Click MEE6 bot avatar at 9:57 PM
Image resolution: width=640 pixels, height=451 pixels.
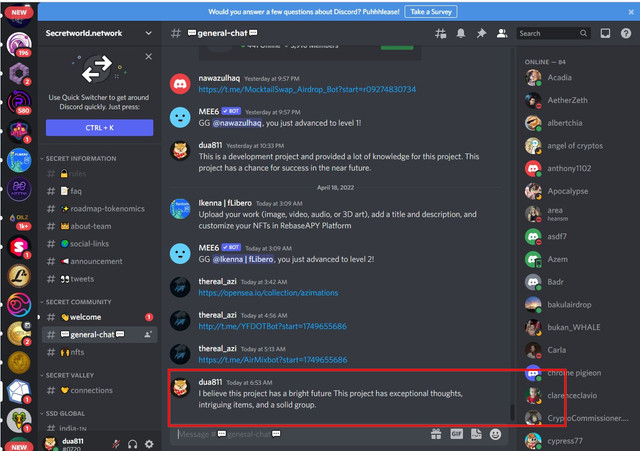pyautogui.click(x=180, y=118)
